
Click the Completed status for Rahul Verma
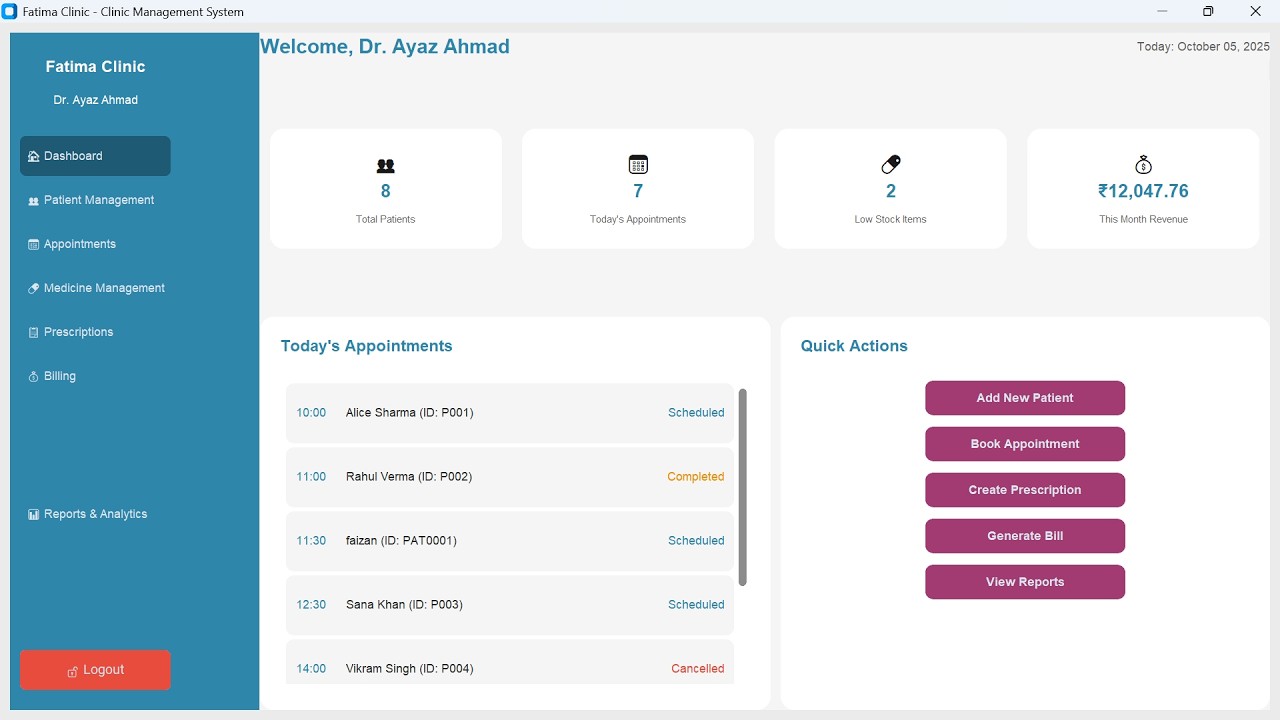tap(696, 477)
